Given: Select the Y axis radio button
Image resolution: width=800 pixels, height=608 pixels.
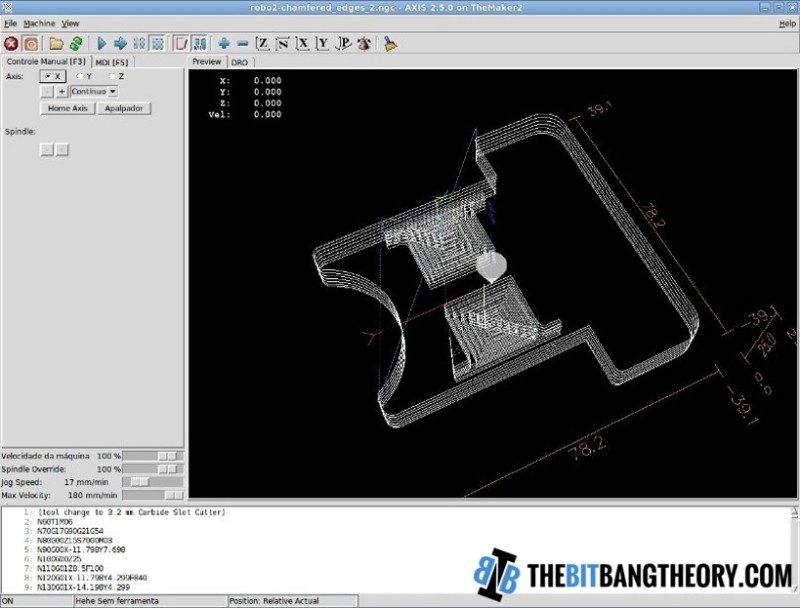Looking at the screenshot, I should [x=80, y=76].
